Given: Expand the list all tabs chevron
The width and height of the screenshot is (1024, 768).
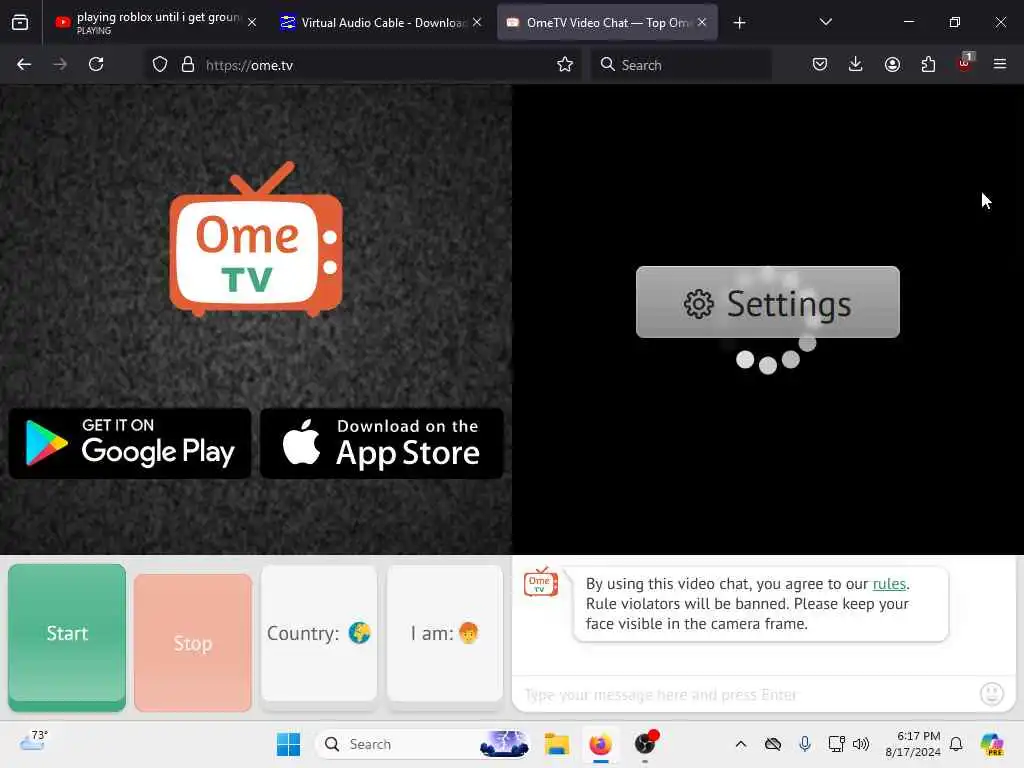Looking at the screenshot, I should 825,22.
